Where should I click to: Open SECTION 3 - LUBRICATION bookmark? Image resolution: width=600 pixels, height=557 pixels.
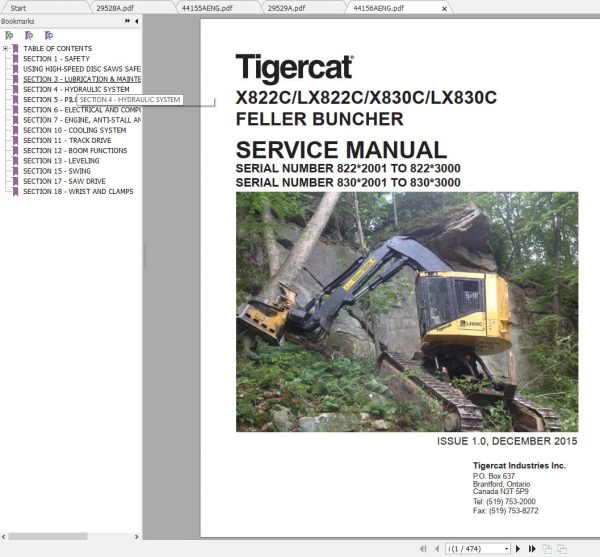coord(82,79)
